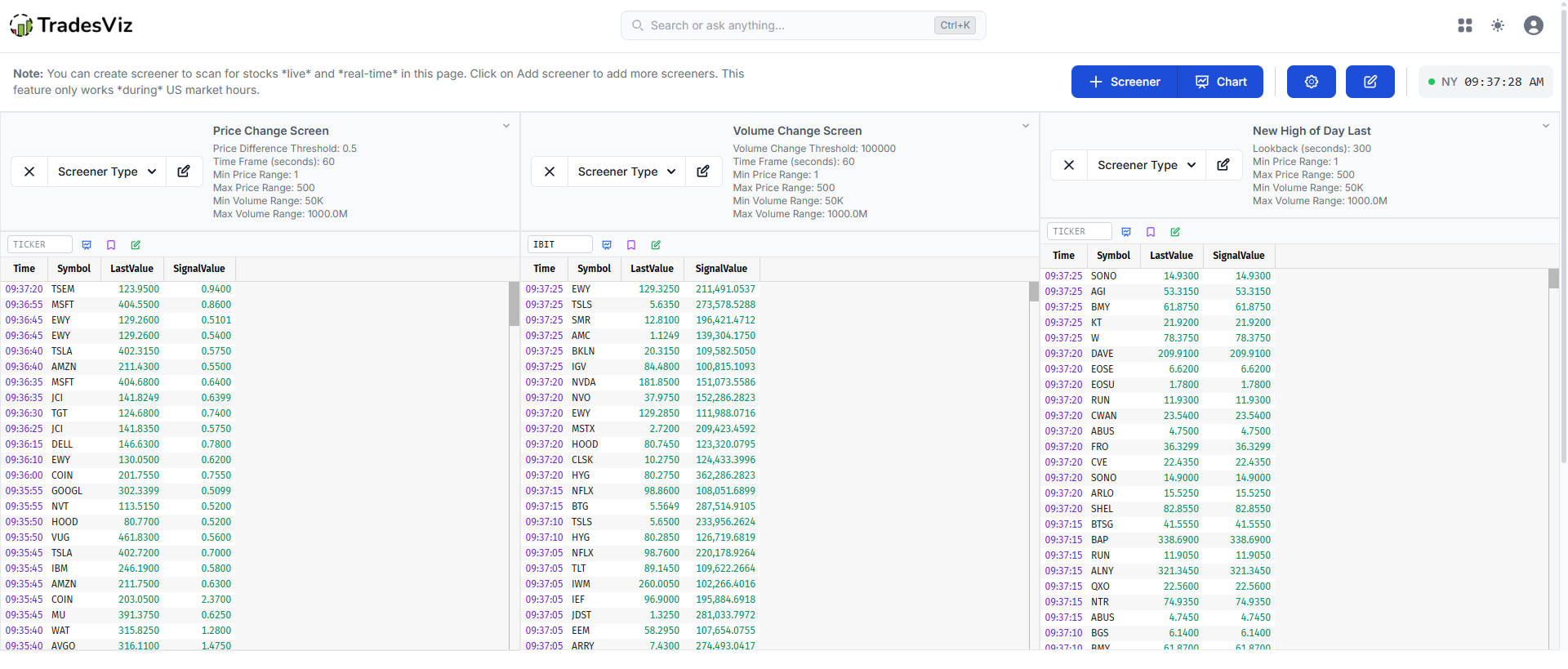The width and height of the screenshot is (1568, 669).
Task: Click green edit icon in Price Change Screen toolbar
Action: (136, 245)
